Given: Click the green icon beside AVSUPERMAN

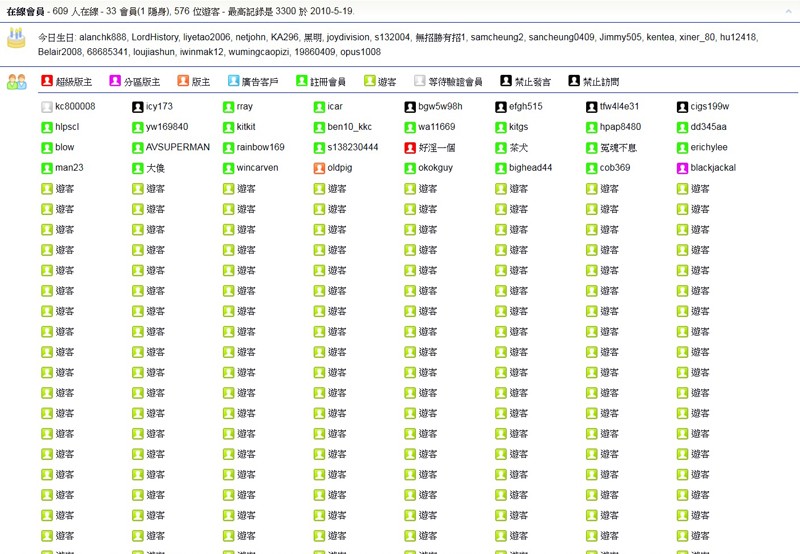Looking at the screenshot, I should pos(138,148).
